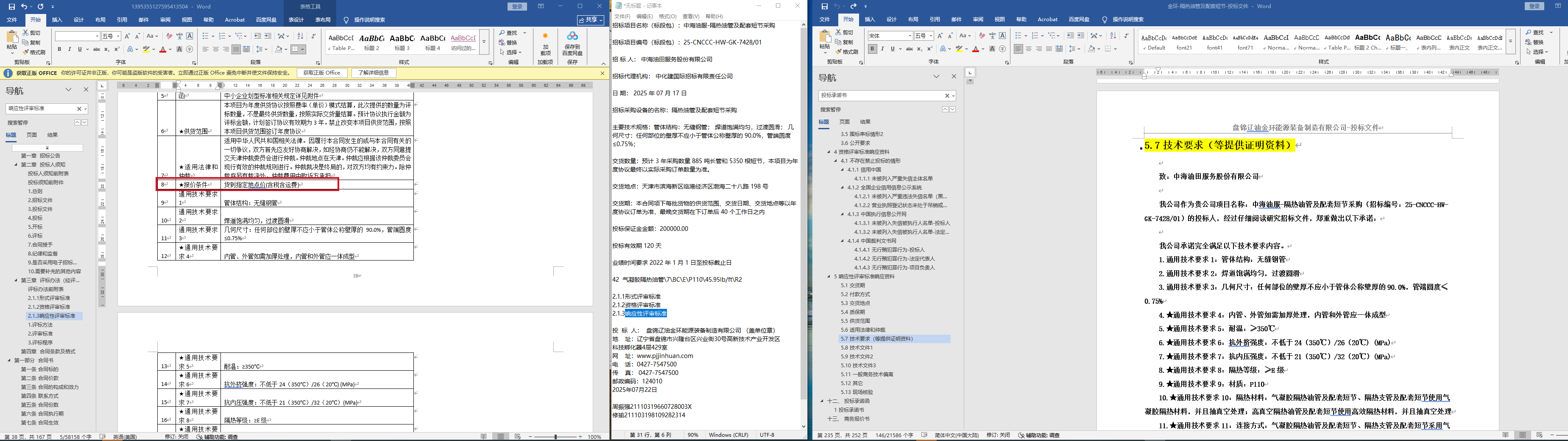Clear all formatting with the eraser icon in left Word

[x=169, y=36]
